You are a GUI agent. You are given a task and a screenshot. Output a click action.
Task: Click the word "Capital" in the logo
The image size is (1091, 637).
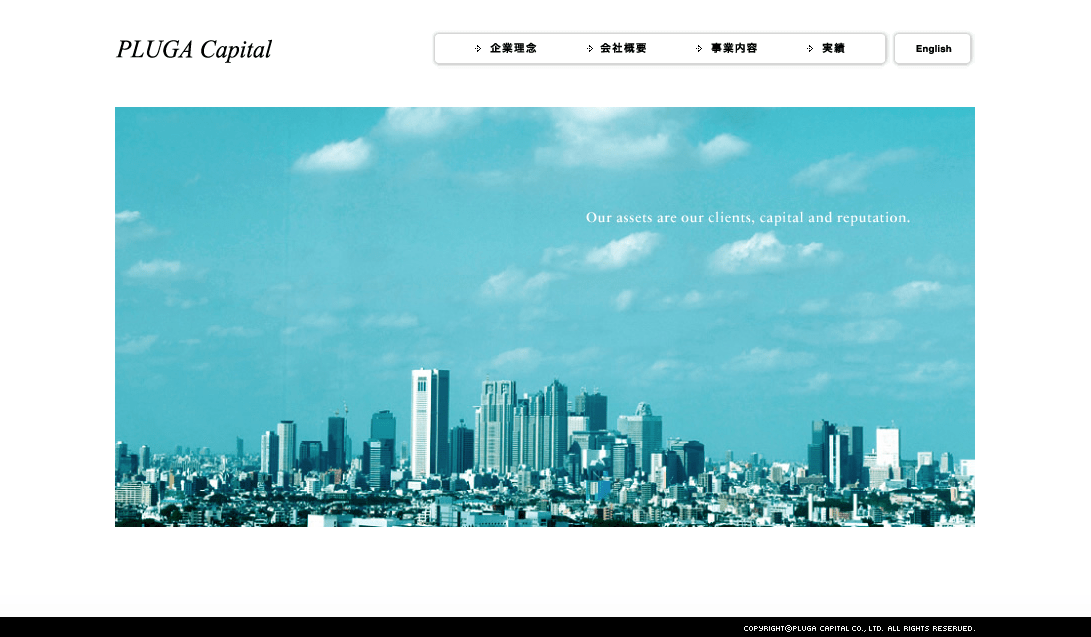(x=235, y=49)
